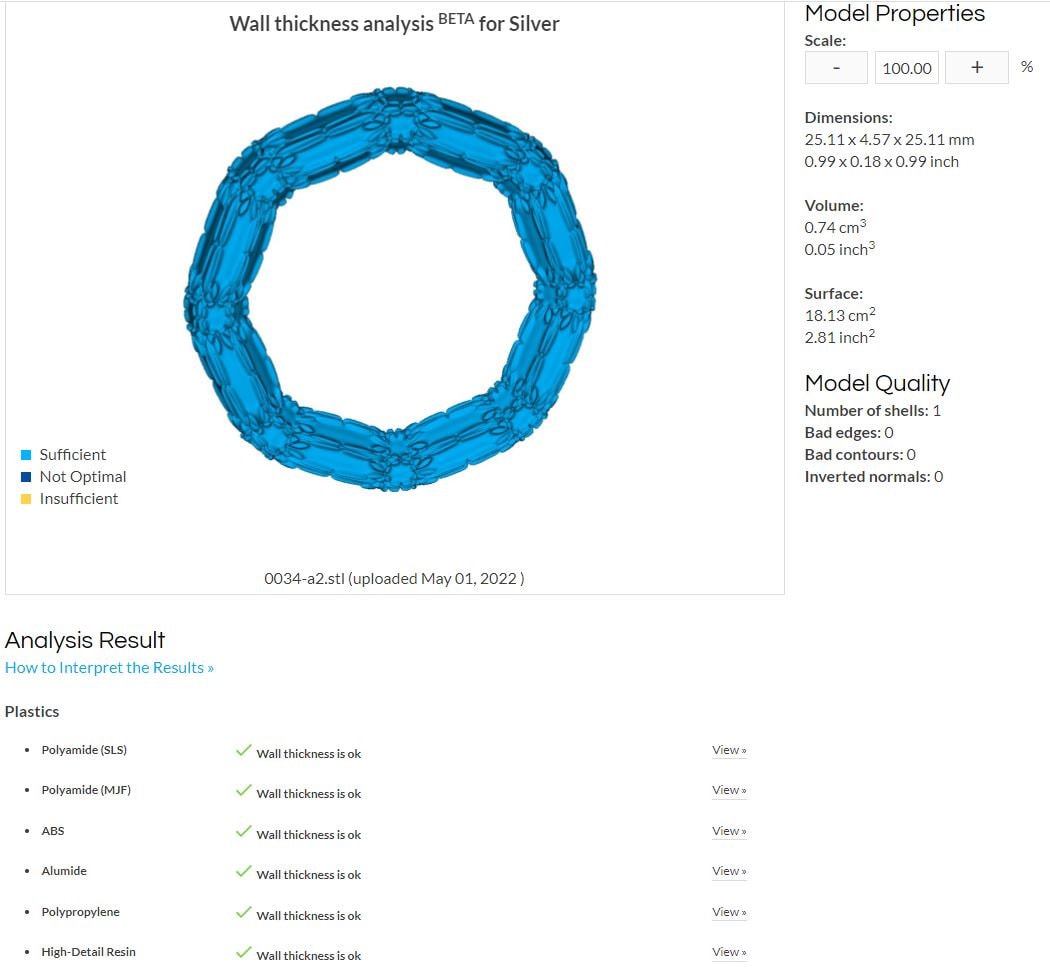Image resolution: width=1050 pixels, height=969 pixels.
Task: Click View link for Polyamide (SLS)
Action: [x=729, y=750]
